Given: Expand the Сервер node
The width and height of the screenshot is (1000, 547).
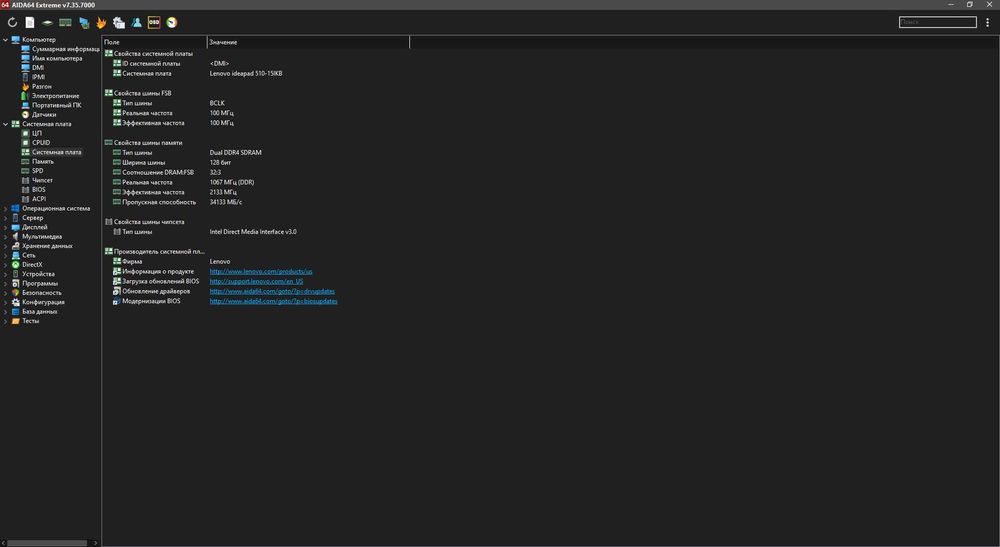Looking at the screenshot, I should (6, 218).
